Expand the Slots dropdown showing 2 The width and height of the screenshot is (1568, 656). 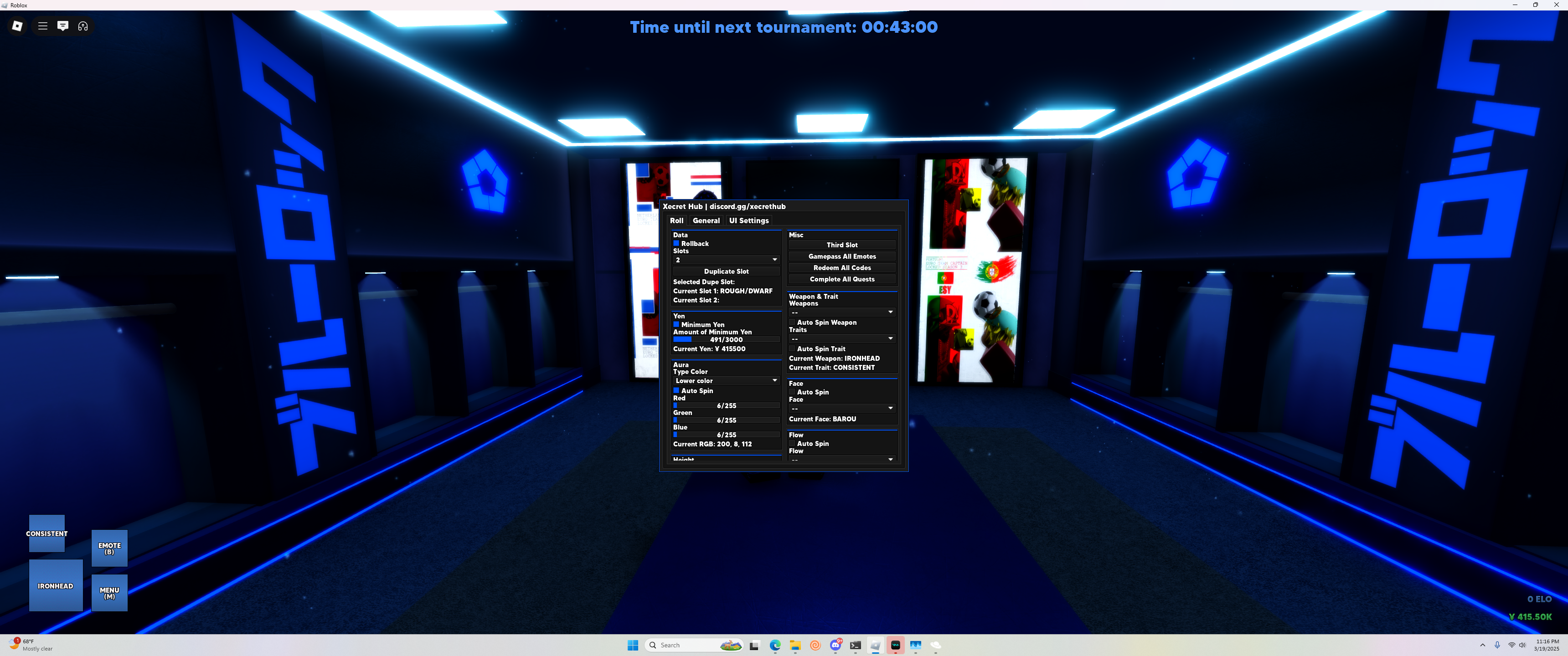tap(726, 260)
